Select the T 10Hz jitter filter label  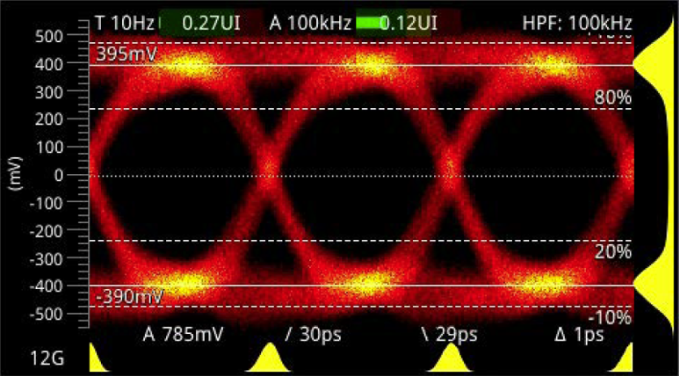point(124,23)
